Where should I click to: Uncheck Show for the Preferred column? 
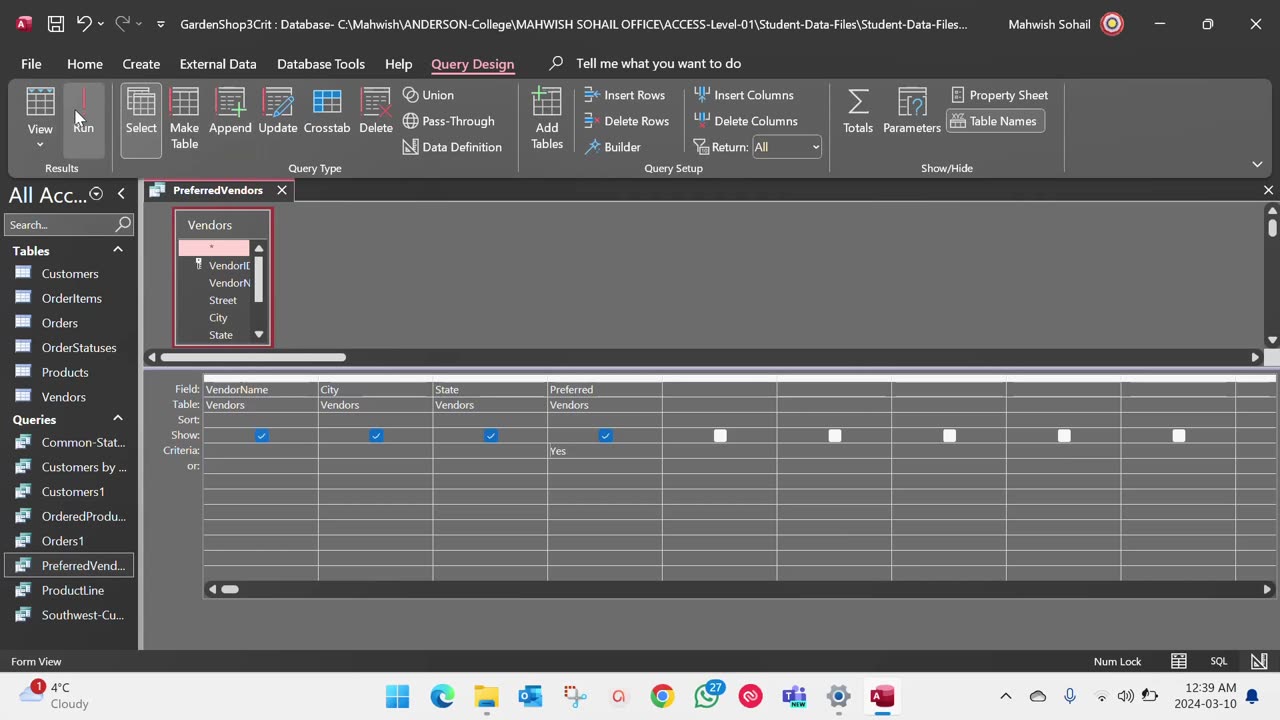pos(605,435)
